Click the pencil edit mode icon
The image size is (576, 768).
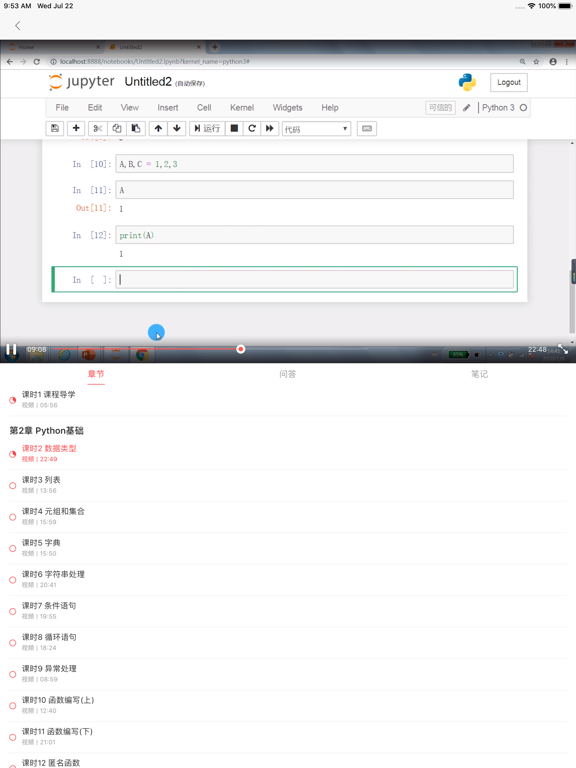pos(466,108)
